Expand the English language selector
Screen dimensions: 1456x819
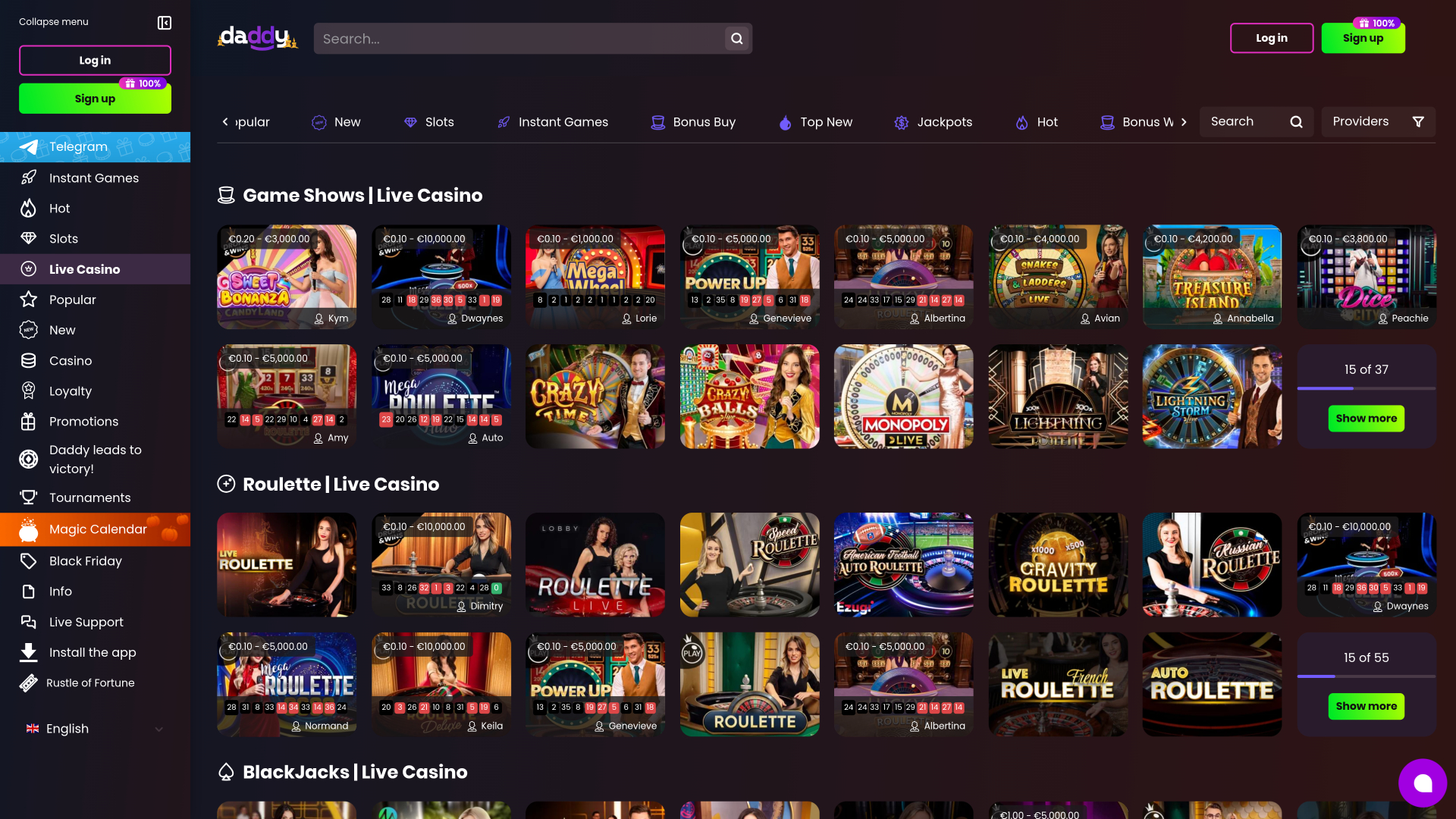95,728
